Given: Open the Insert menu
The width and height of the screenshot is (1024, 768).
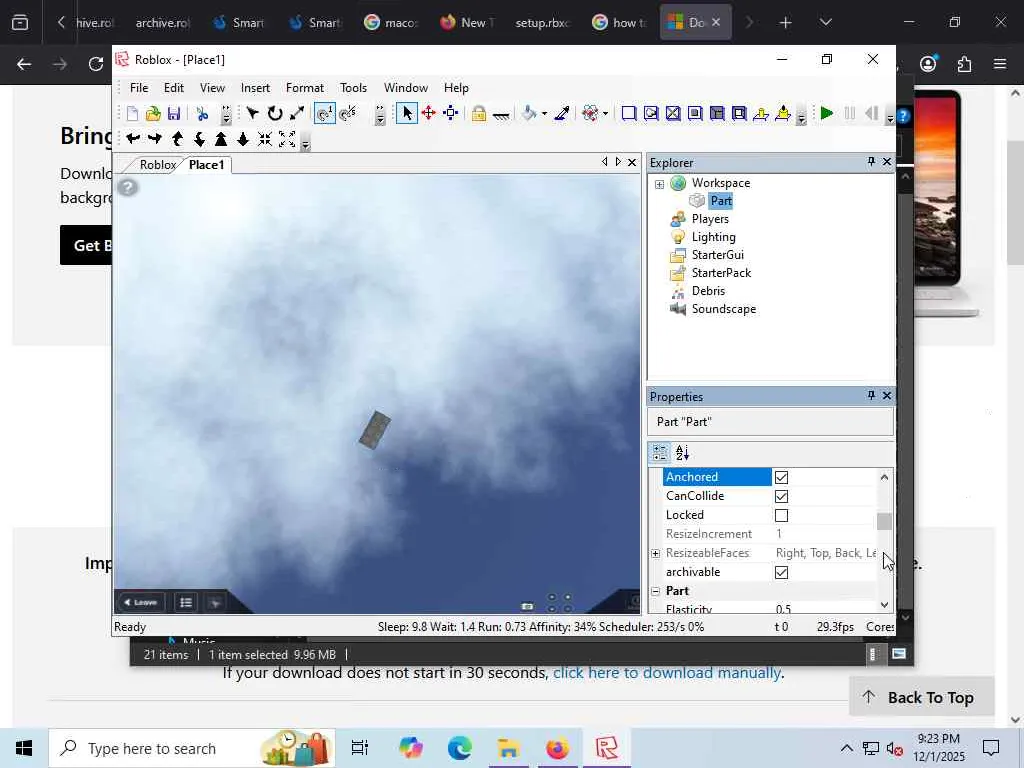Looking at the screenshot, I should [255, 88].
